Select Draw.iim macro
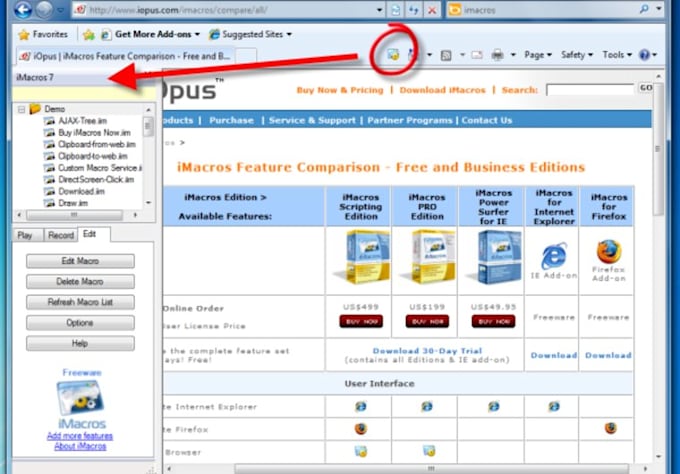Screen dimensions: 680x474 (x=66, y=203)
